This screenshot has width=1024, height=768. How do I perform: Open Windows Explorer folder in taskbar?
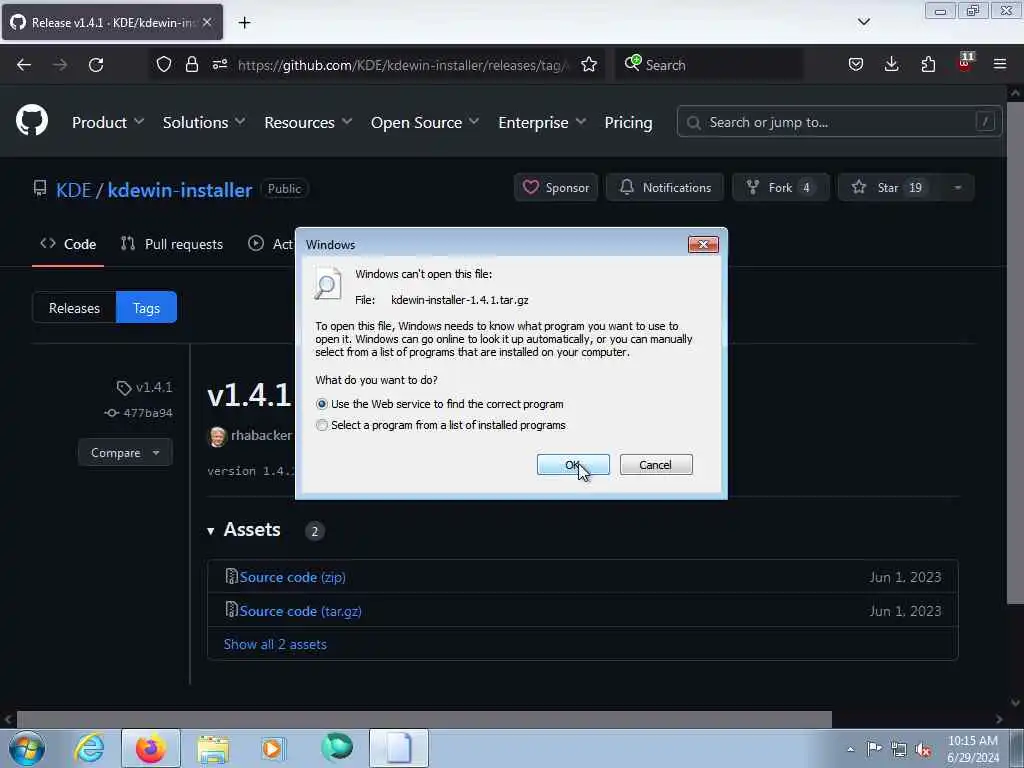pos(213,748)
